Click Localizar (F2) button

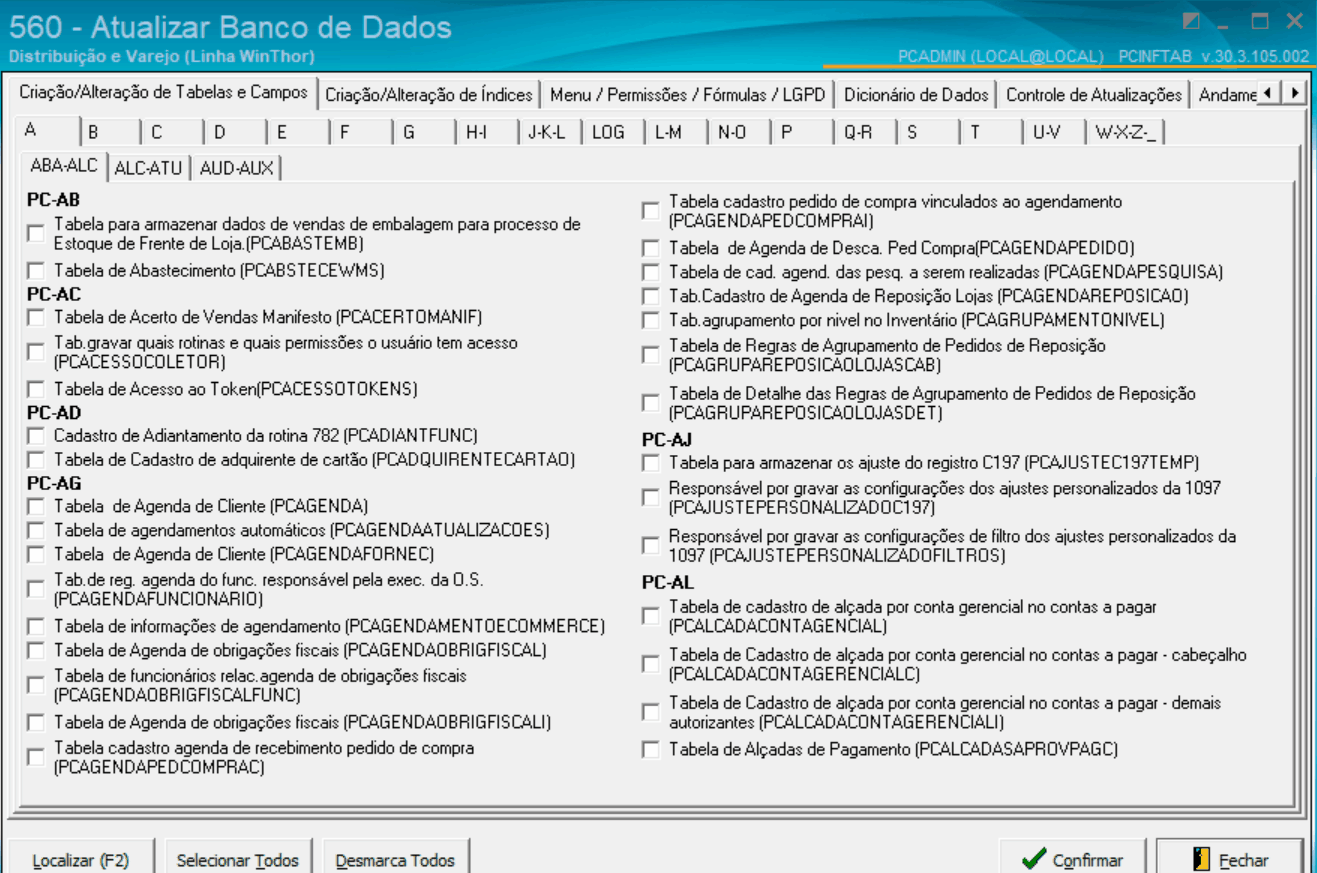click(x=81, y=859)
